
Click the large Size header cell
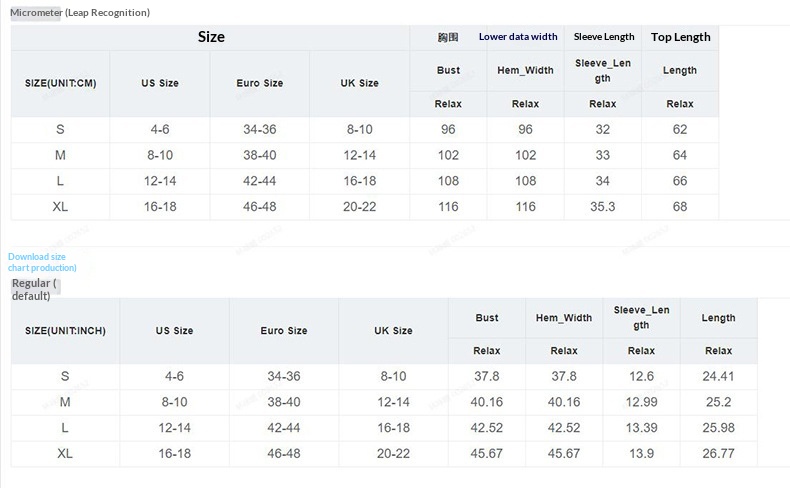coord(211,37)
